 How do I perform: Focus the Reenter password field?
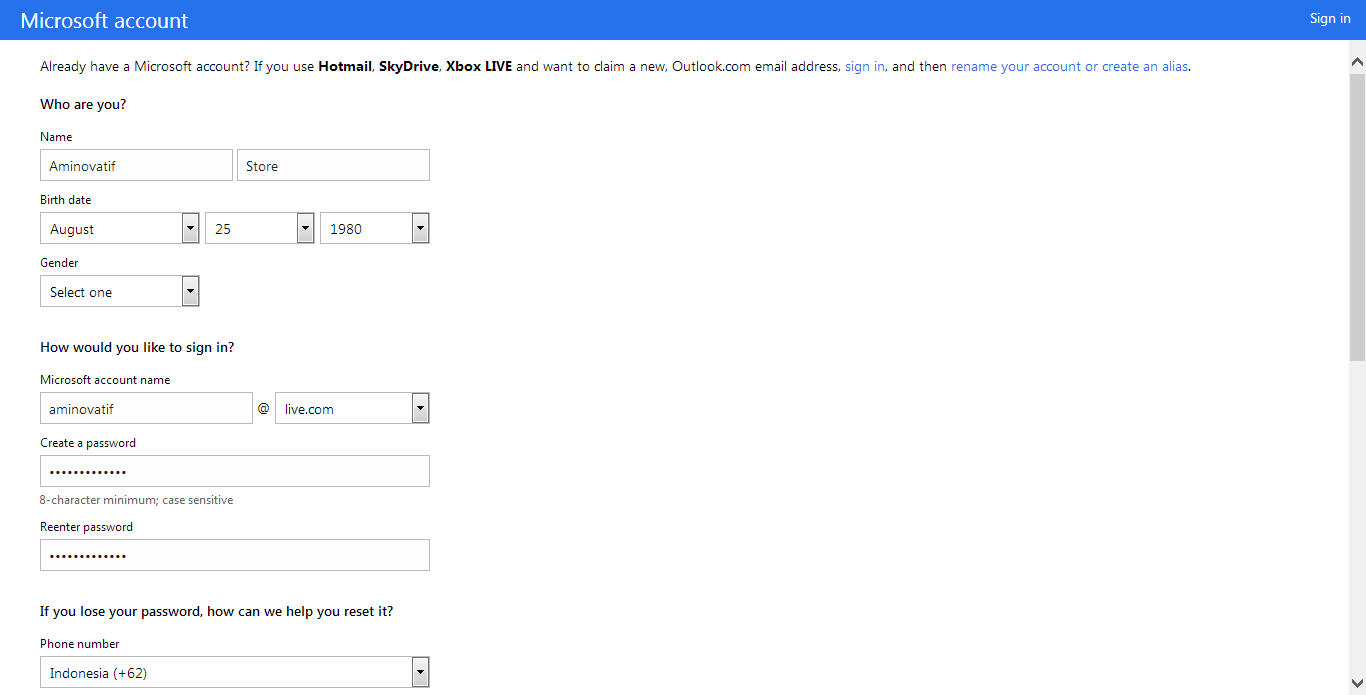point(235,555)
